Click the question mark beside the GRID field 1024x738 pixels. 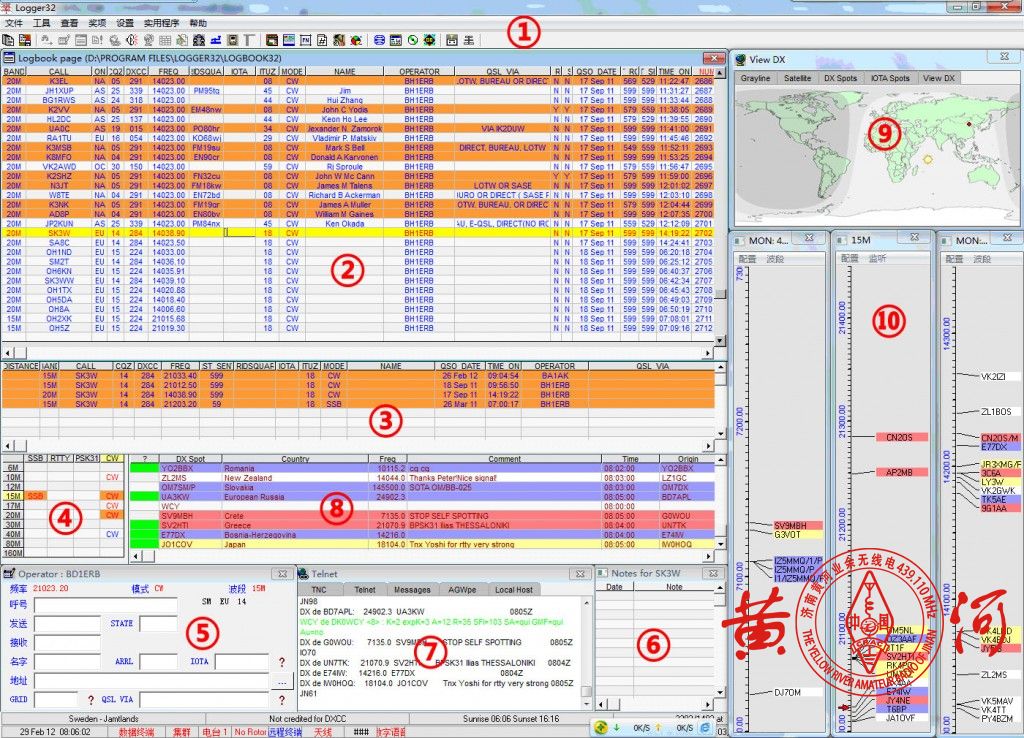click(x=91, y=699)
